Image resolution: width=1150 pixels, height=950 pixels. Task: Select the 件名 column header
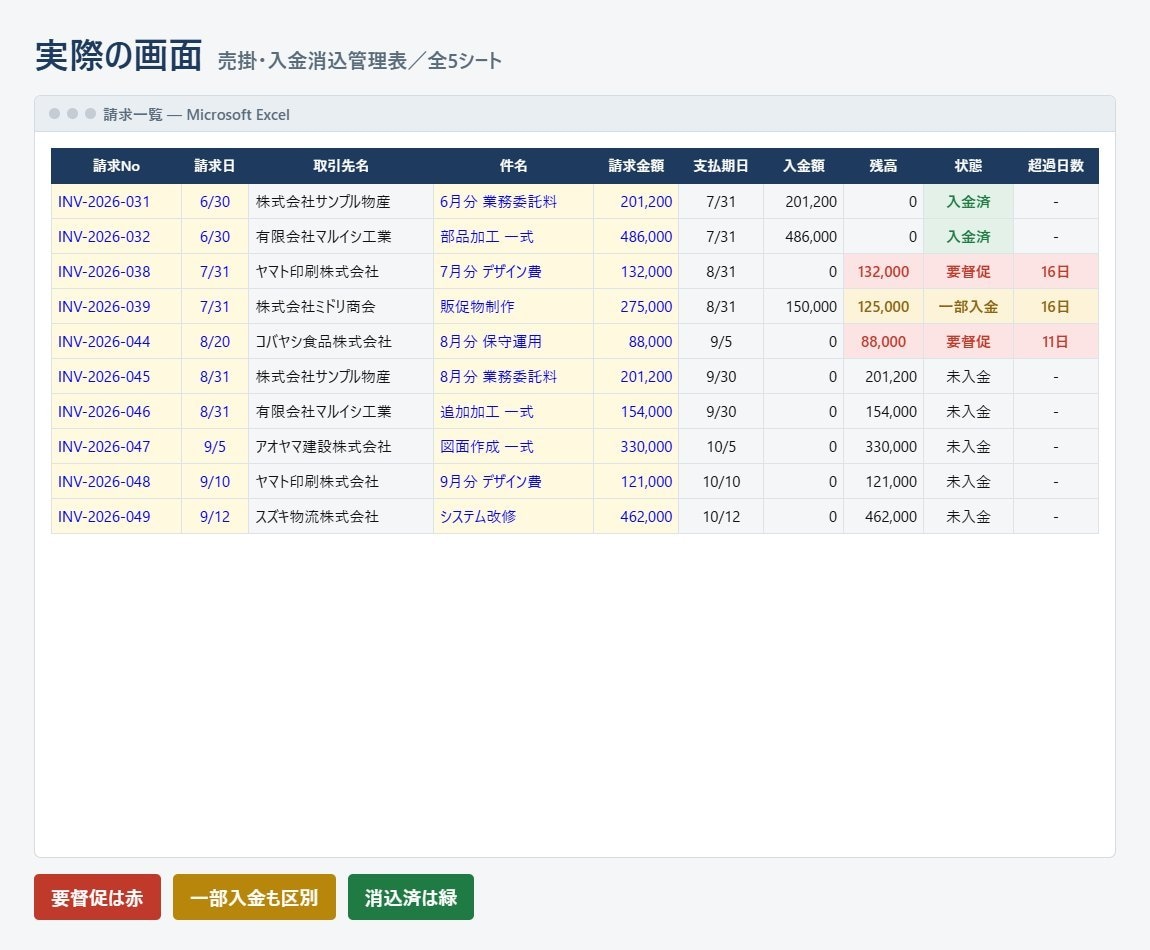(513, 166)
